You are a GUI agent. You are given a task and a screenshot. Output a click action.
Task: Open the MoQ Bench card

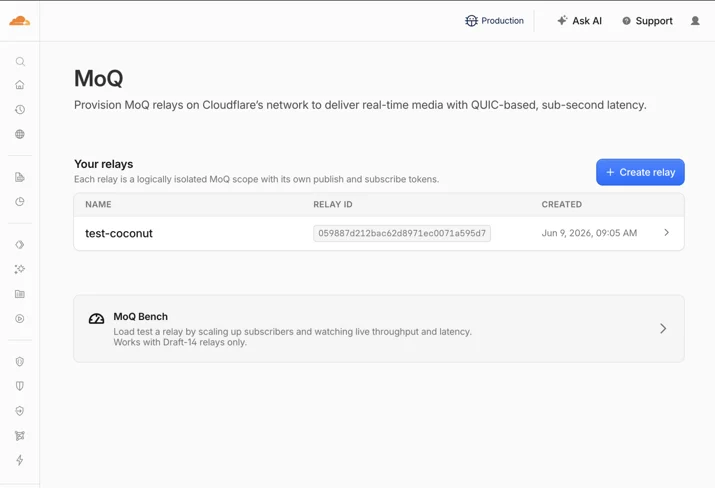378,329
